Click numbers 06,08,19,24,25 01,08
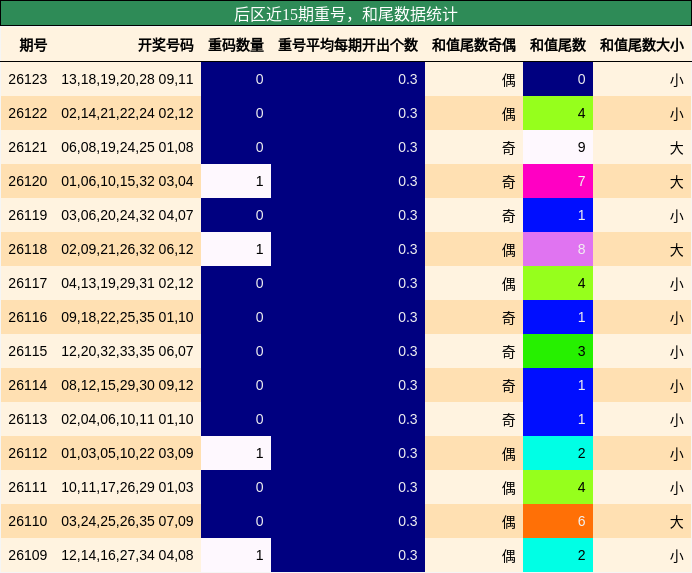 [x=127, y=147]
